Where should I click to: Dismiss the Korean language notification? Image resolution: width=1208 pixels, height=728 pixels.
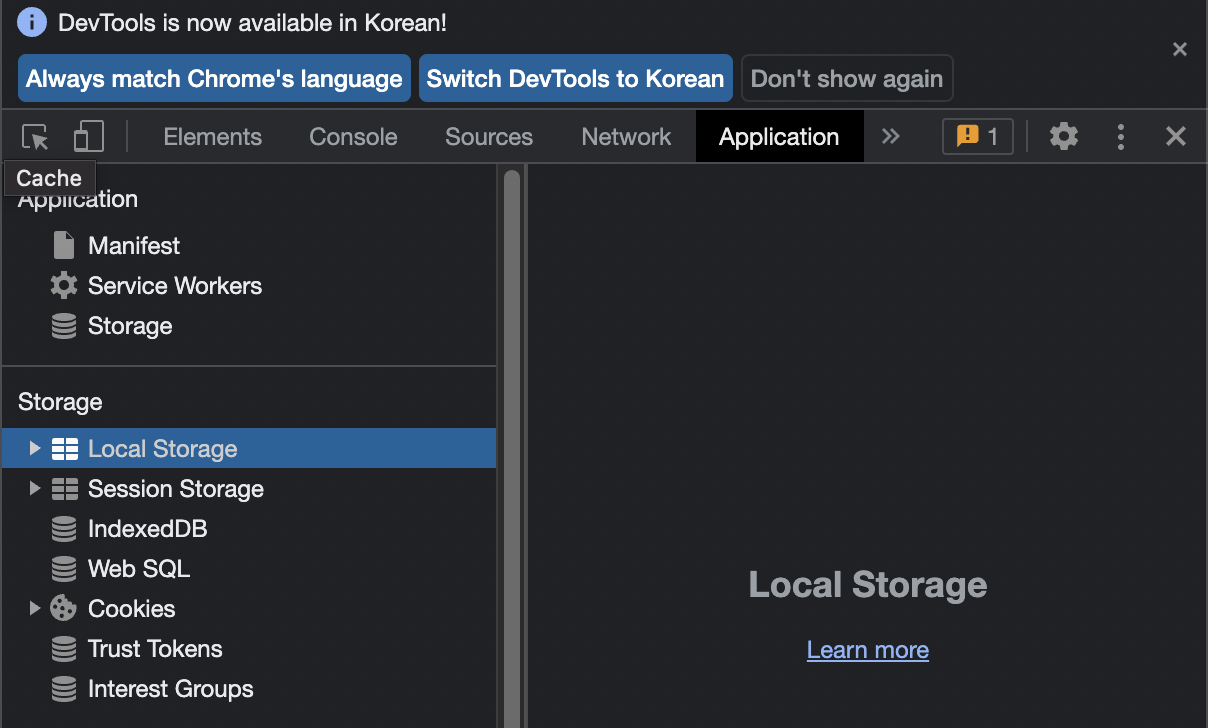click(x=1179, y=48)
